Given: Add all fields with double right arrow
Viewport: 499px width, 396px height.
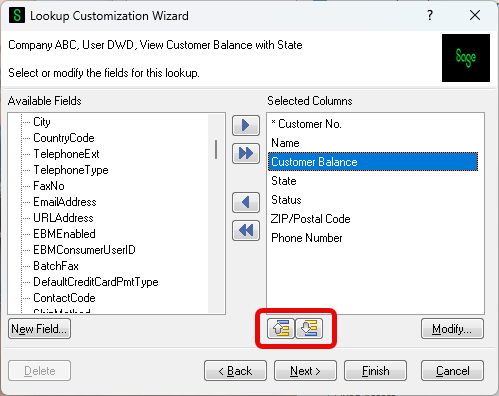Looking at the screenshot, I should click(246, 153).
